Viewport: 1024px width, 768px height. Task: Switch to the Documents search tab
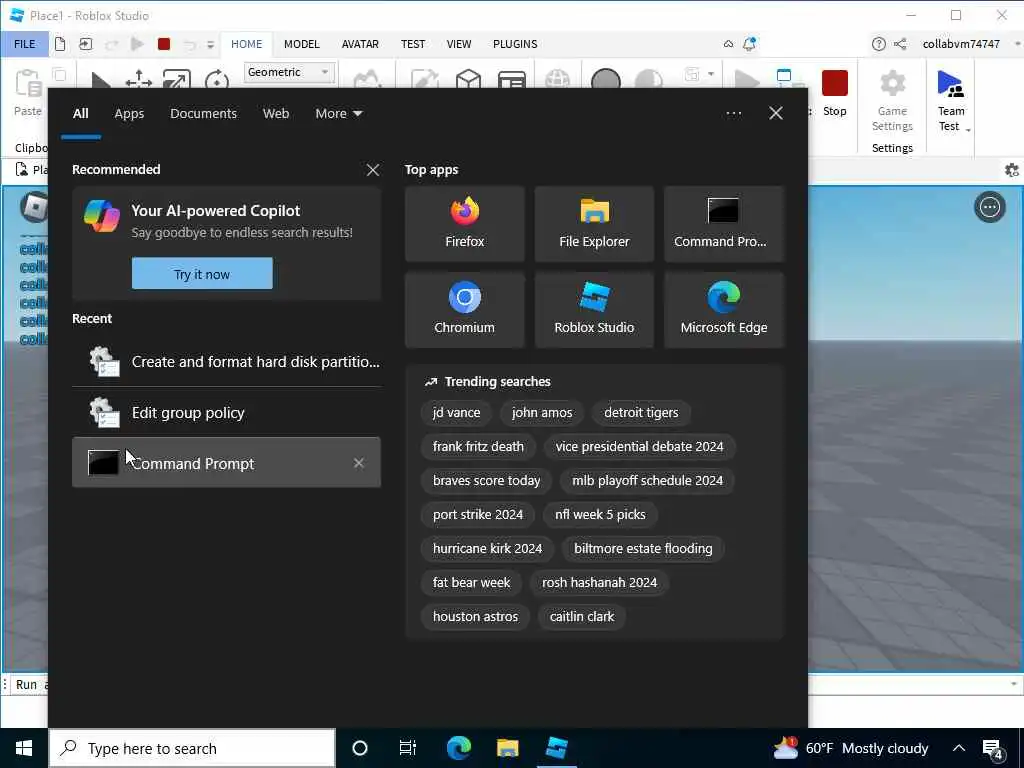[203, 114]
